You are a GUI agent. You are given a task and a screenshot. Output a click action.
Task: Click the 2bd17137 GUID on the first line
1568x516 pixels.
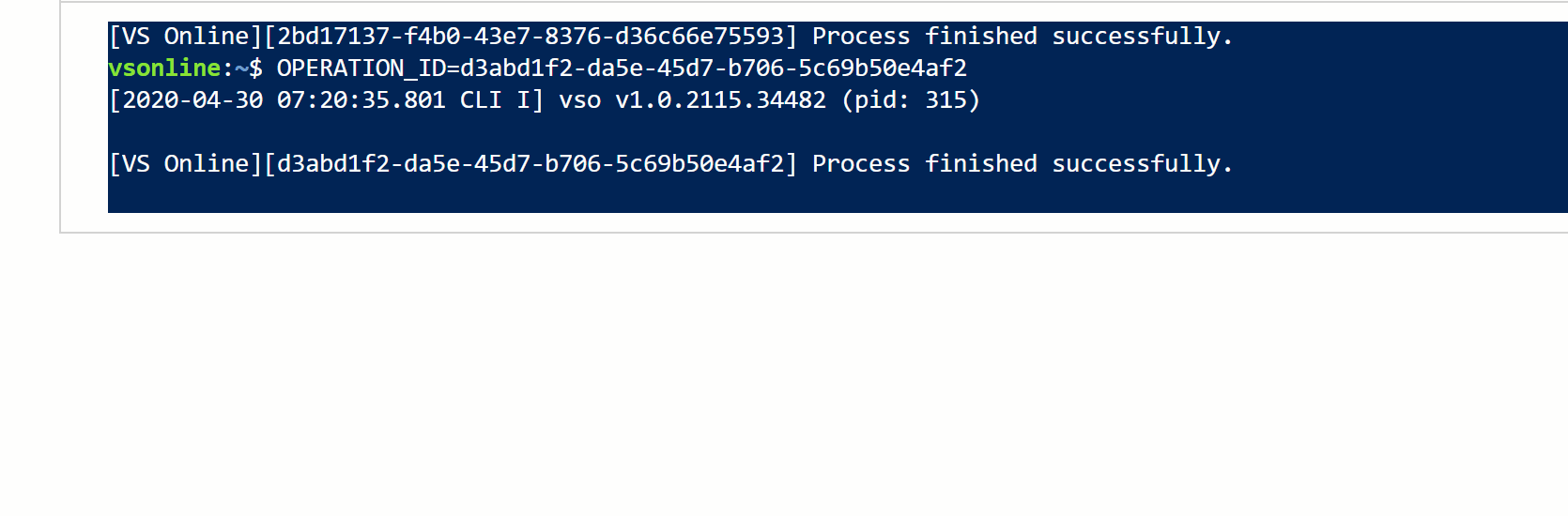(530, 37)
